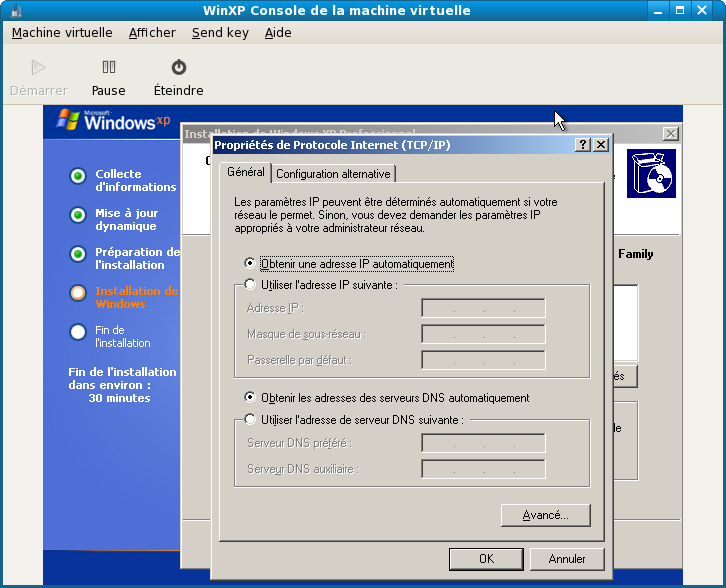726x588 pixels.
Task: Click the Masque de sous-réseau field
Action: click(483, 334)
